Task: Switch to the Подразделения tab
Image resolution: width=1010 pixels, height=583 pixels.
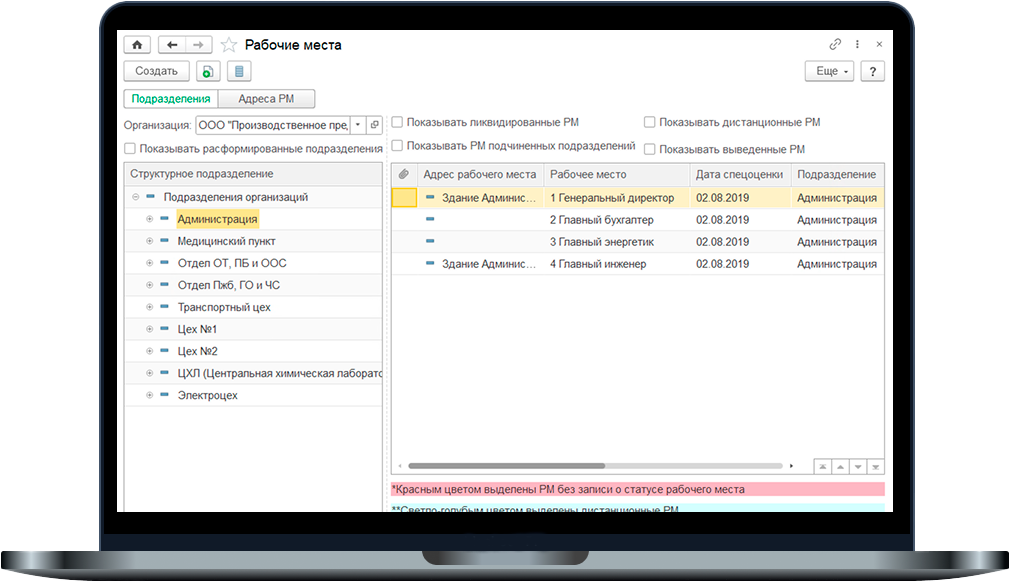Action: 171,99
